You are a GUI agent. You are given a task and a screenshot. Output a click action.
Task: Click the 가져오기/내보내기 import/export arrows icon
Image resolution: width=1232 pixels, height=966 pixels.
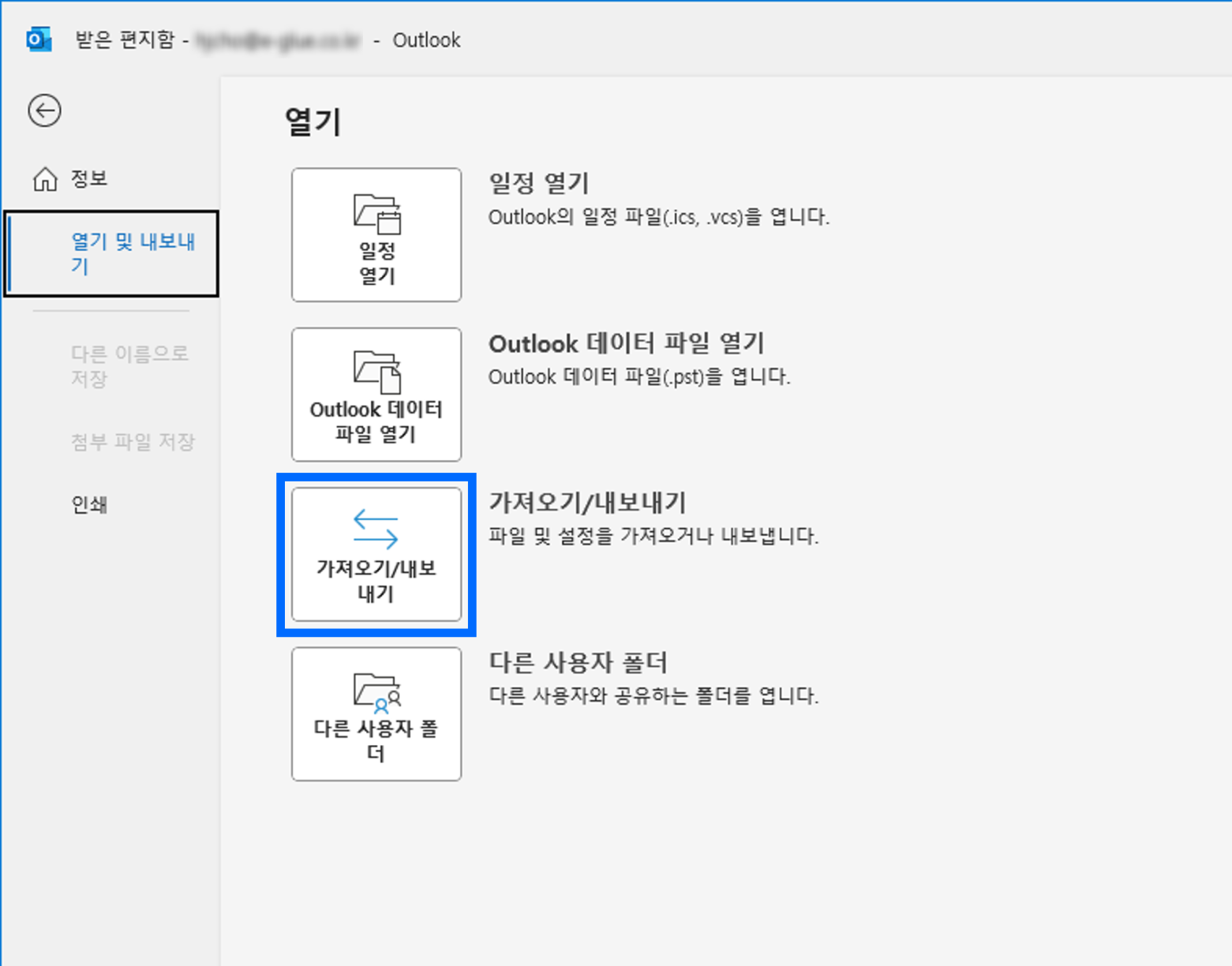coord(376,527)
